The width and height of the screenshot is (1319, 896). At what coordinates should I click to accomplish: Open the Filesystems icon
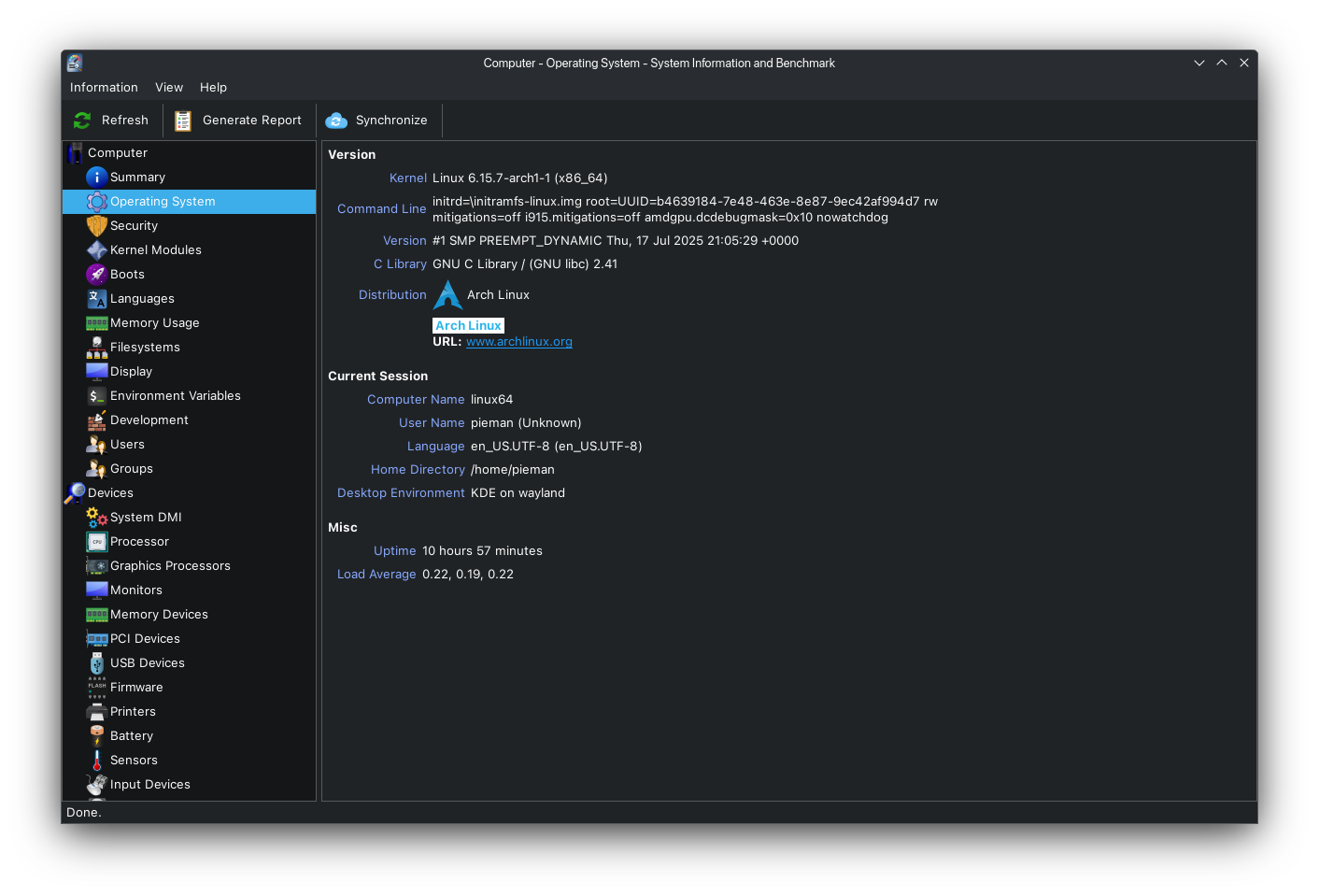coord(96,347)
